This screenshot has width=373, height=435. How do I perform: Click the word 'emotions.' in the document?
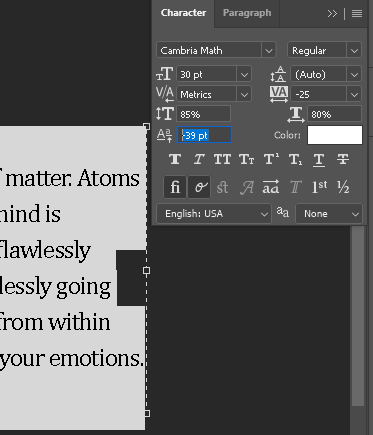coord(97,359)
